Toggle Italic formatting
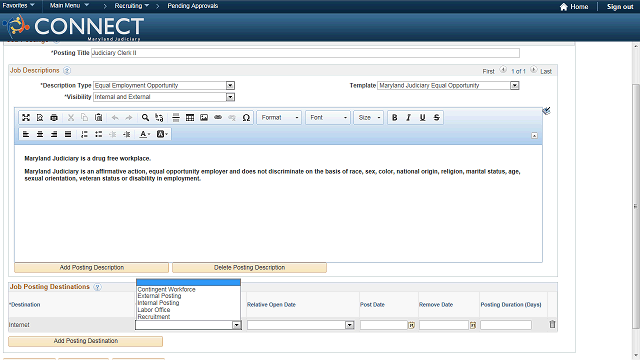 (x=408, y=118)
